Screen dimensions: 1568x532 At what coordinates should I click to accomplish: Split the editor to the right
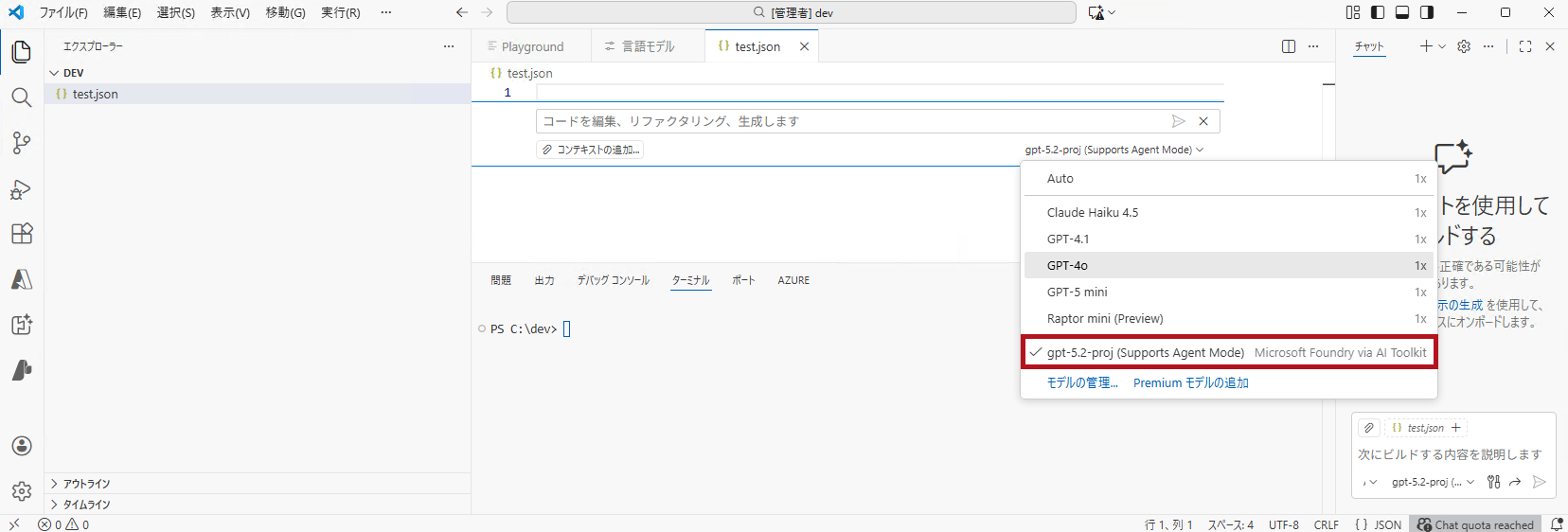point(1289,46)
